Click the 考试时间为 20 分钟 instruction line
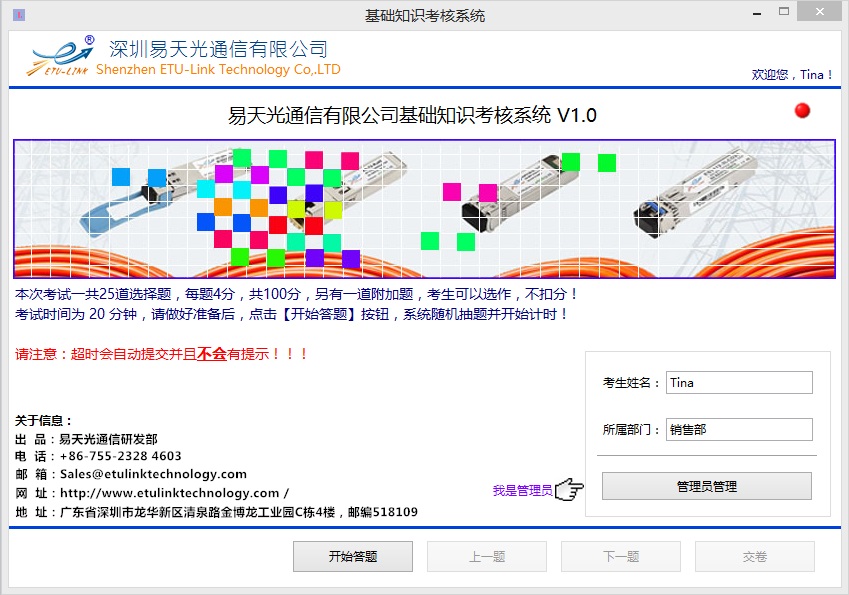849x595 pixels. (291, 314)
